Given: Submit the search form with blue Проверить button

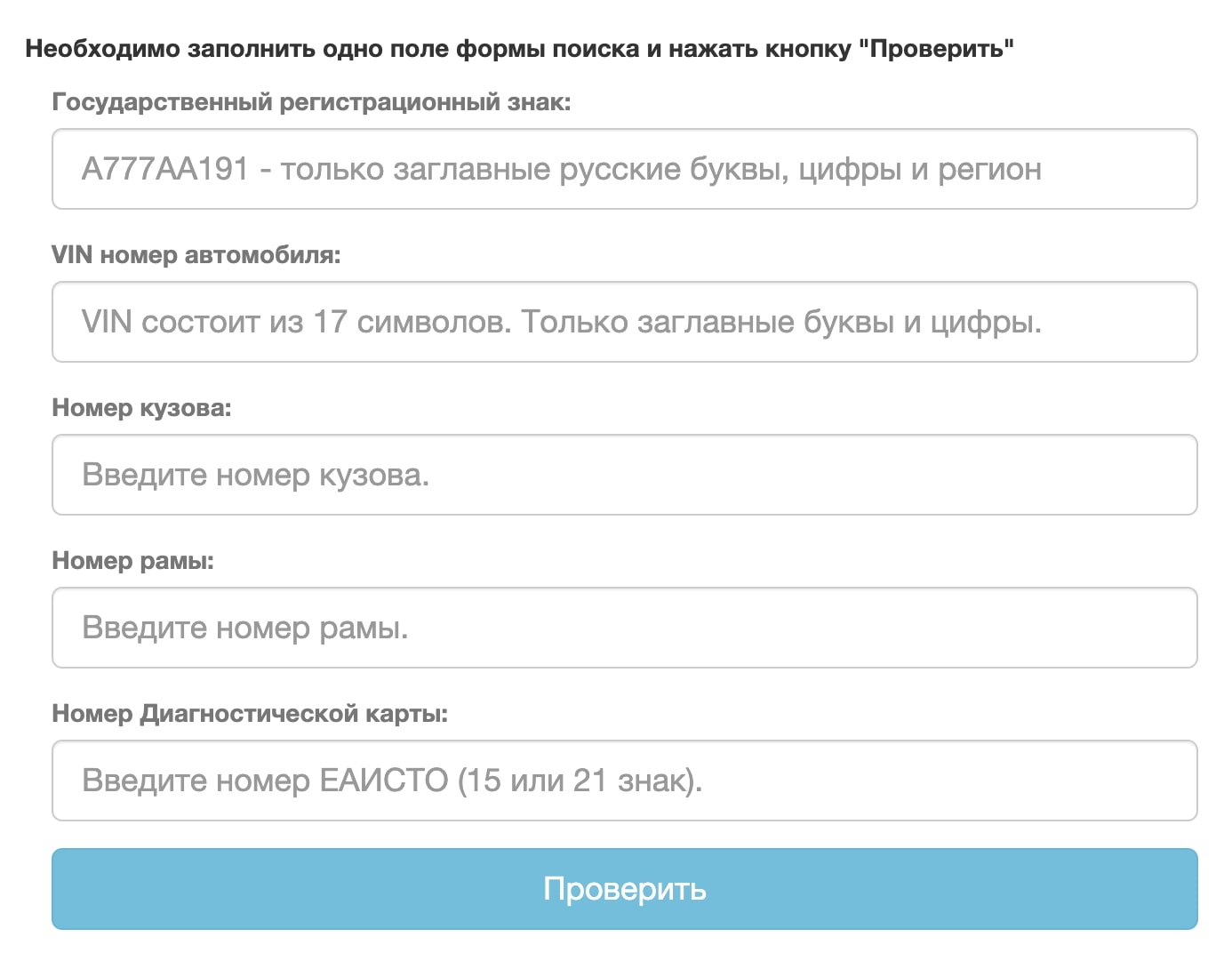Looking at the screenshot, I should point(624,888).
